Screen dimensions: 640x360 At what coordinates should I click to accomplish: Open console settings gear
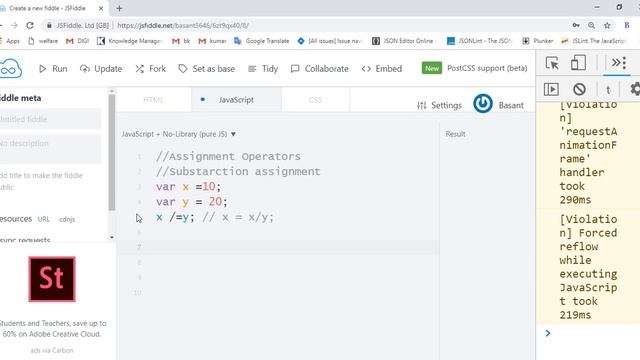(x=635, y=89)
